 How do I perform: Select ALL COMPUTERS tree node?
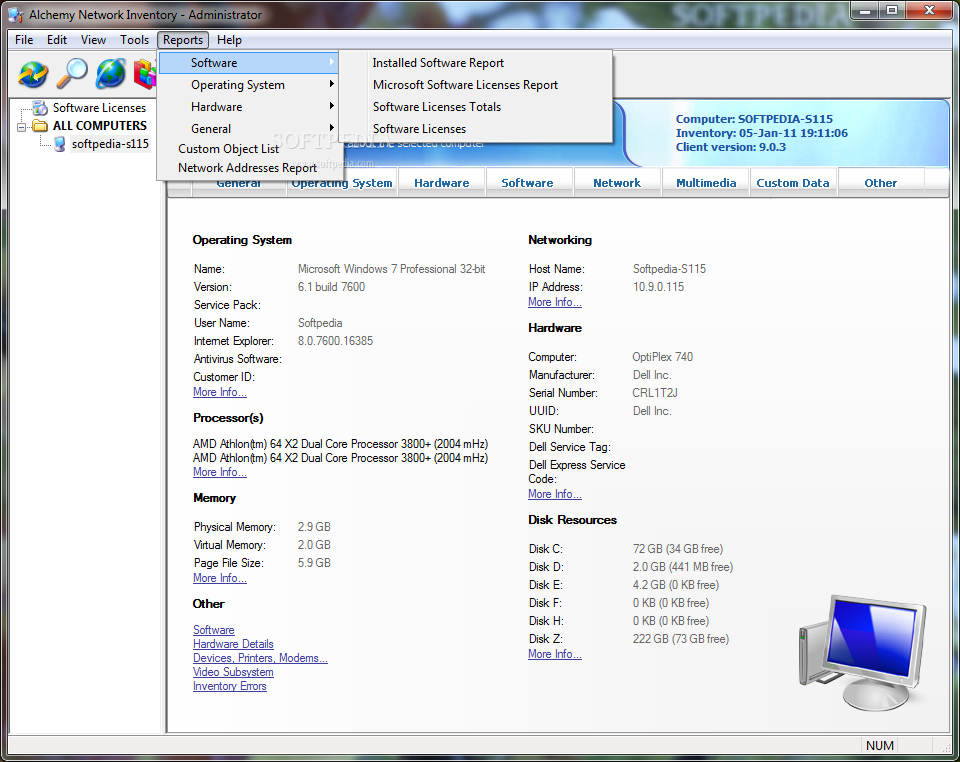tap(100, 126)
